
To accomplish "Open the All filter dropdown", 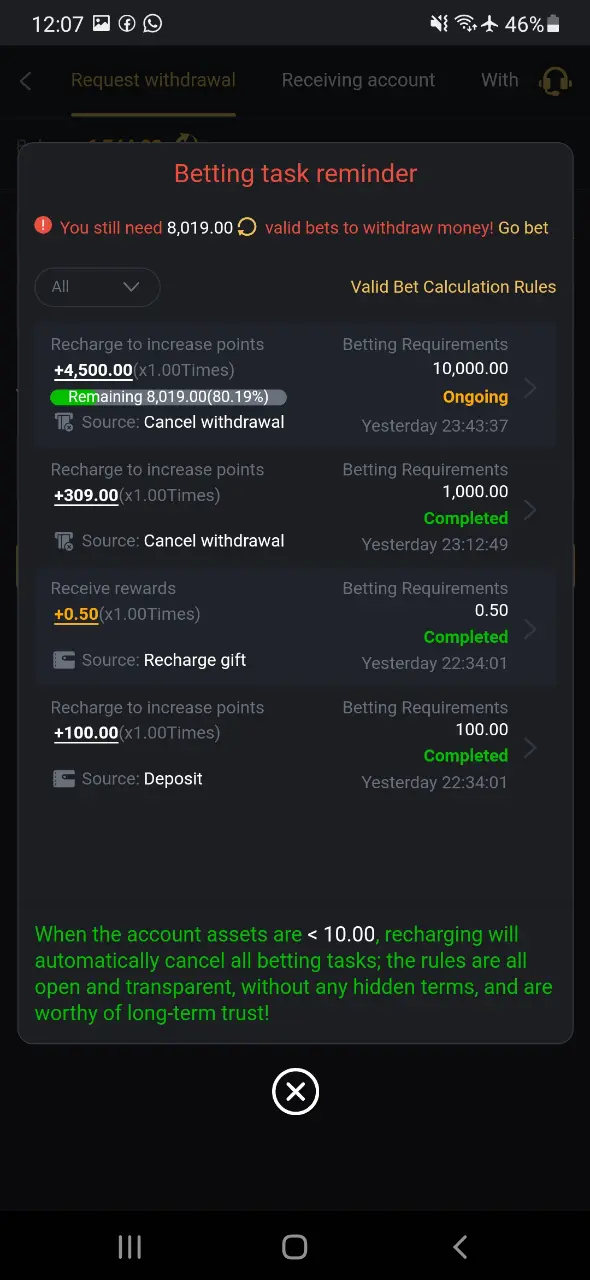I will pyautogui.click(x=97, y=287).
